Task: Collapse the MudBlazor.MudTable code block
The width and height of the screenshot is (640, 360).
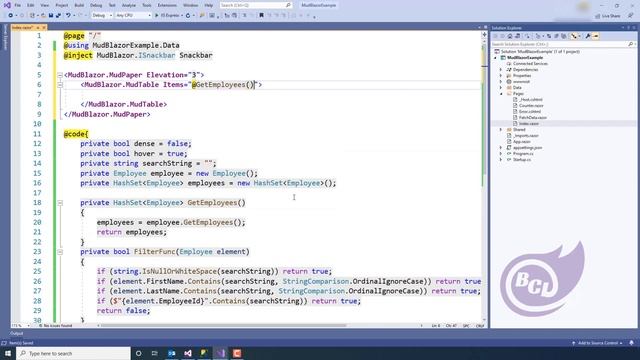Action: pos(60,85)
